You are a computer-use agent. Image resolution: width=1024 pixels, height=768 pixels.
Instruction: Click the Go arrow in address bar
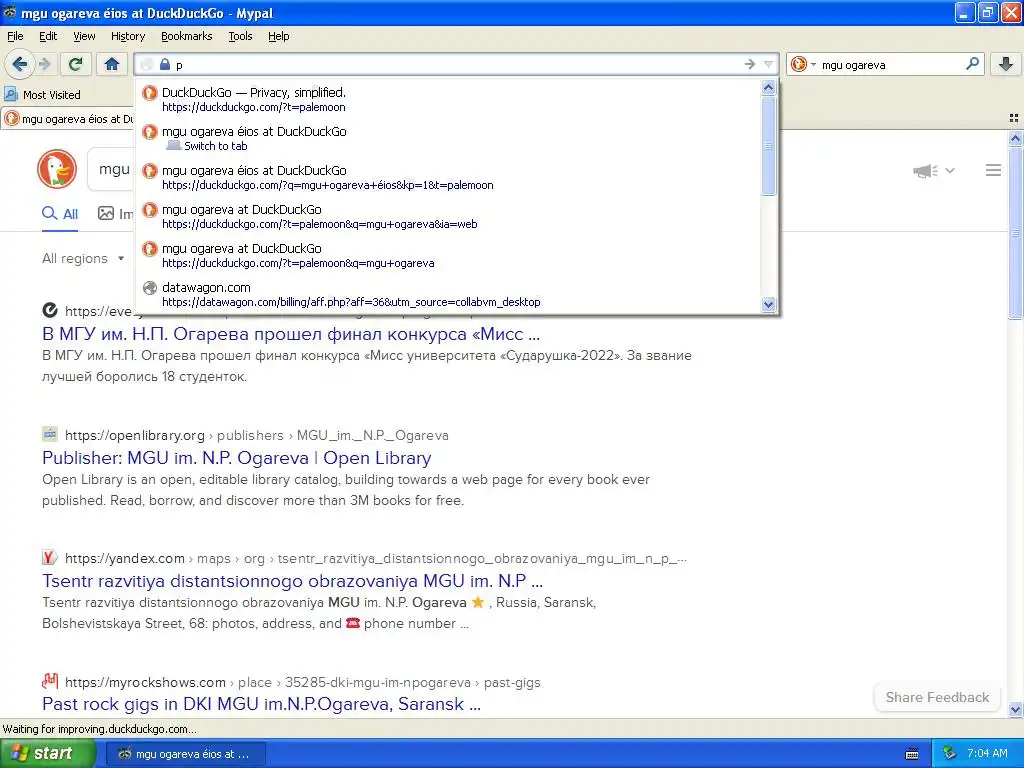pyautogui.click(x=750, y=64)
